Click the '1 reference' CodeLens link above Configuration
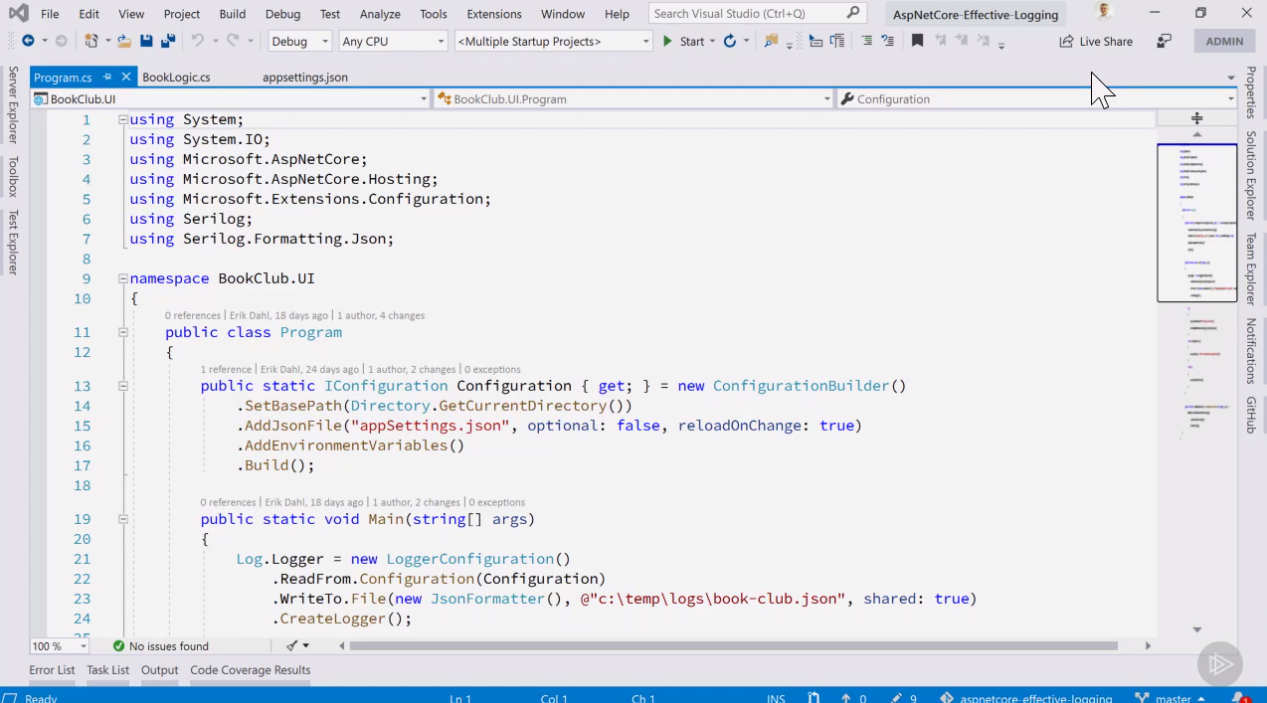Viewport: 1267px width, 703px height. click(x=226, y=369)
